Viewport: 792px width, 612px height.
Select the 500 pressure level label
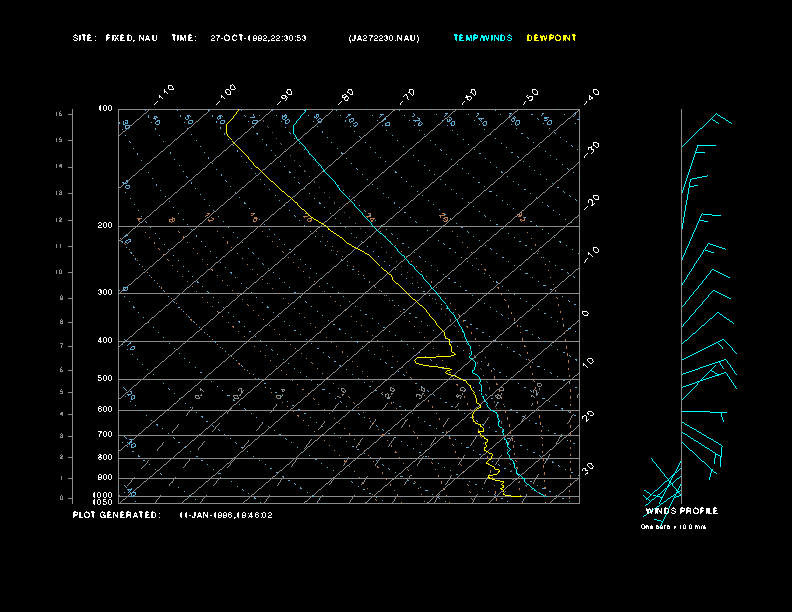point(105,379)
